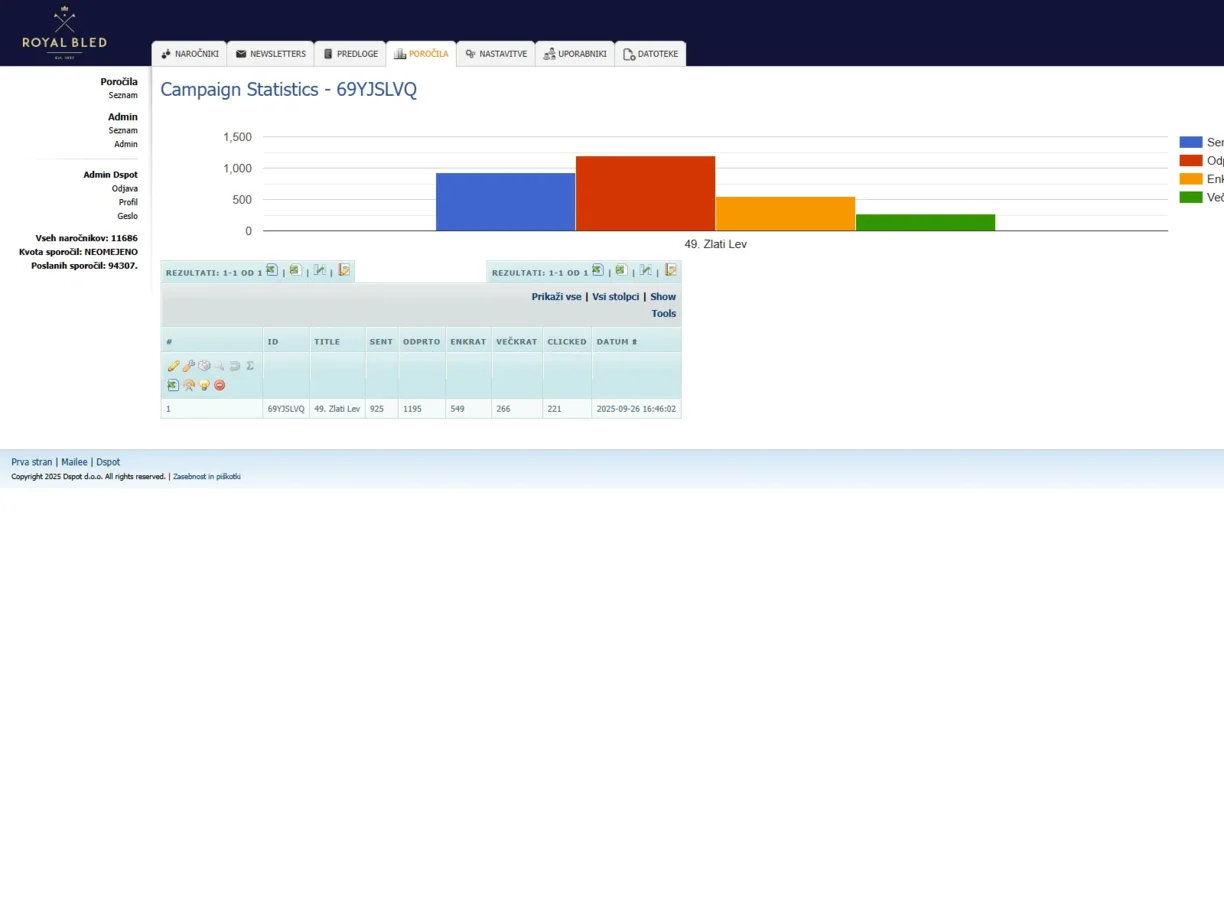
Task: Click the sigma sum icon in the table
Action: pos(250,366)
